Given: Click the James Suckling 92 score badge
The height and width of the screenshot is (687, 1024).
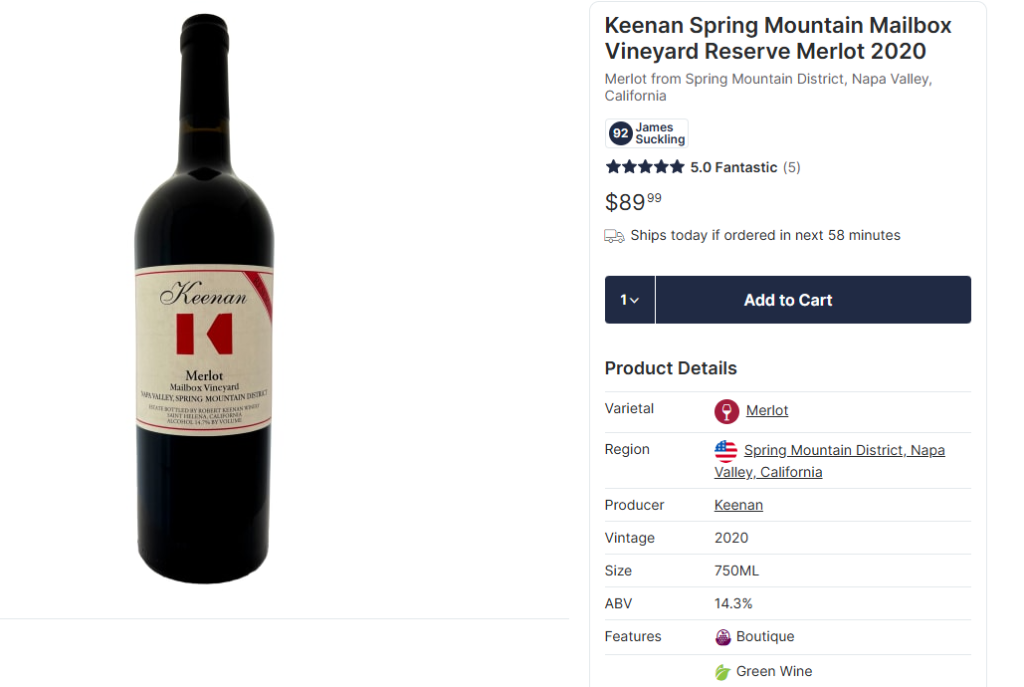Looking at the screenshot, I should 646,133.
